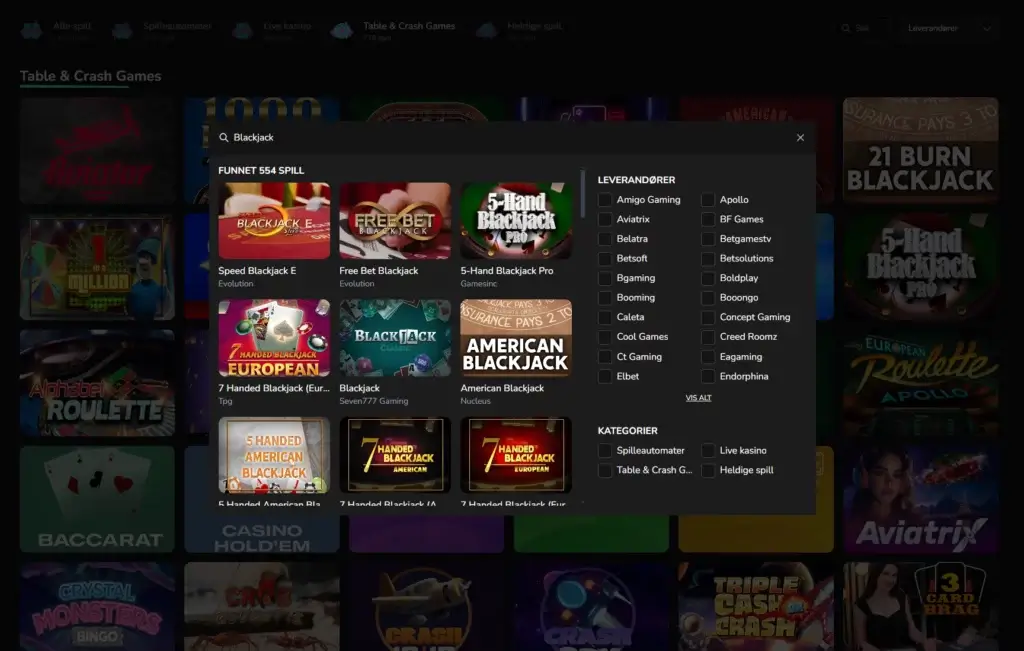This screenshot has height=651, width=1024.
Task: Check the Bgaming provider checkbox
Action: tap(605, 278)
